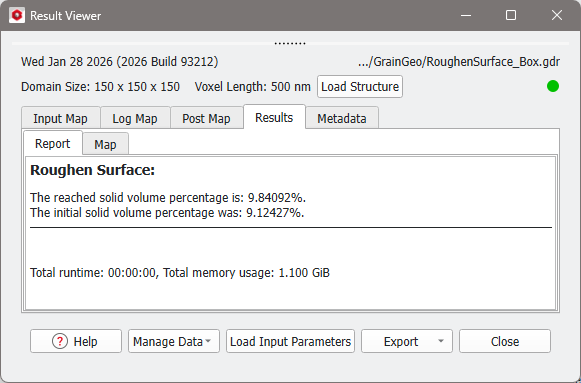Click the Wed Jan 28 2026 build date text
581x383 pixels.
(120, 61)
